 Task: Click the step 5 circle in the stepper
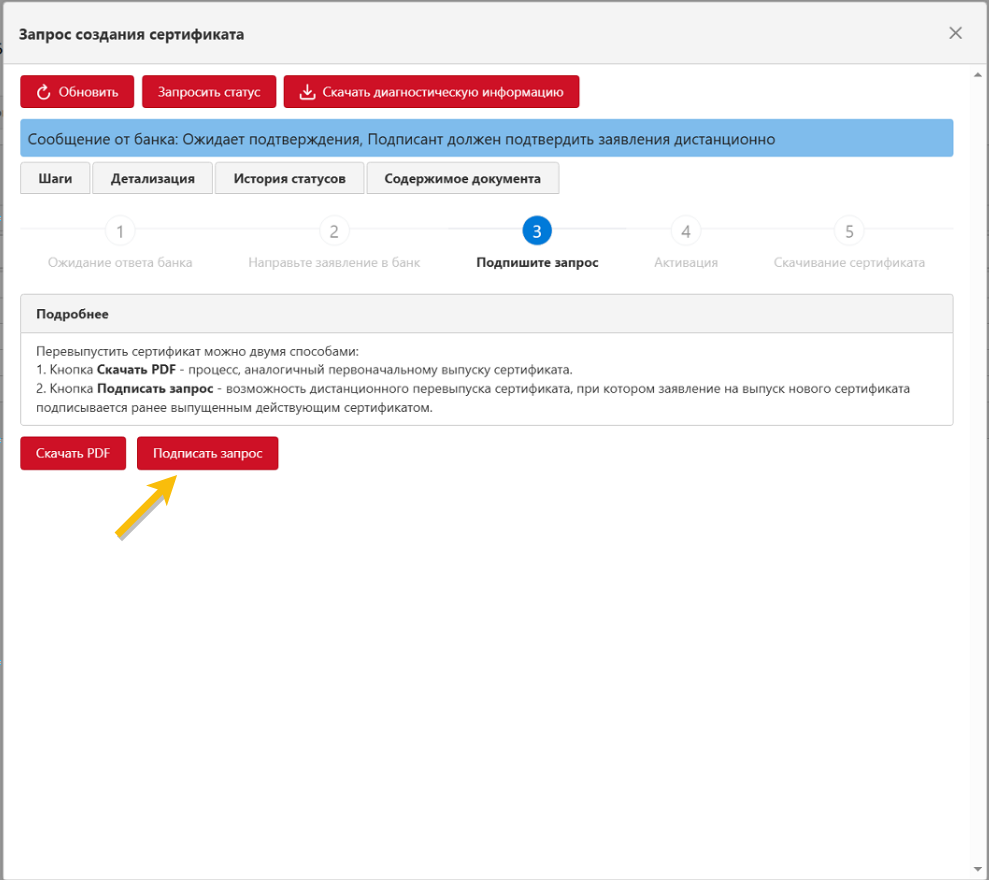849,232
